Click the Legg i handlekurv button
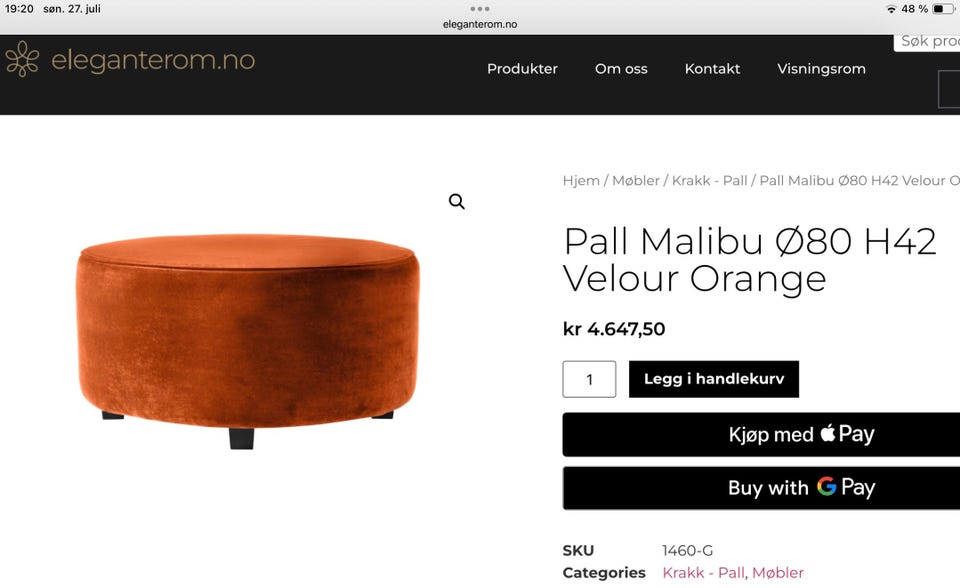This screenshot has height=588, width=960. pyautogui.click(x=714, y=379)
